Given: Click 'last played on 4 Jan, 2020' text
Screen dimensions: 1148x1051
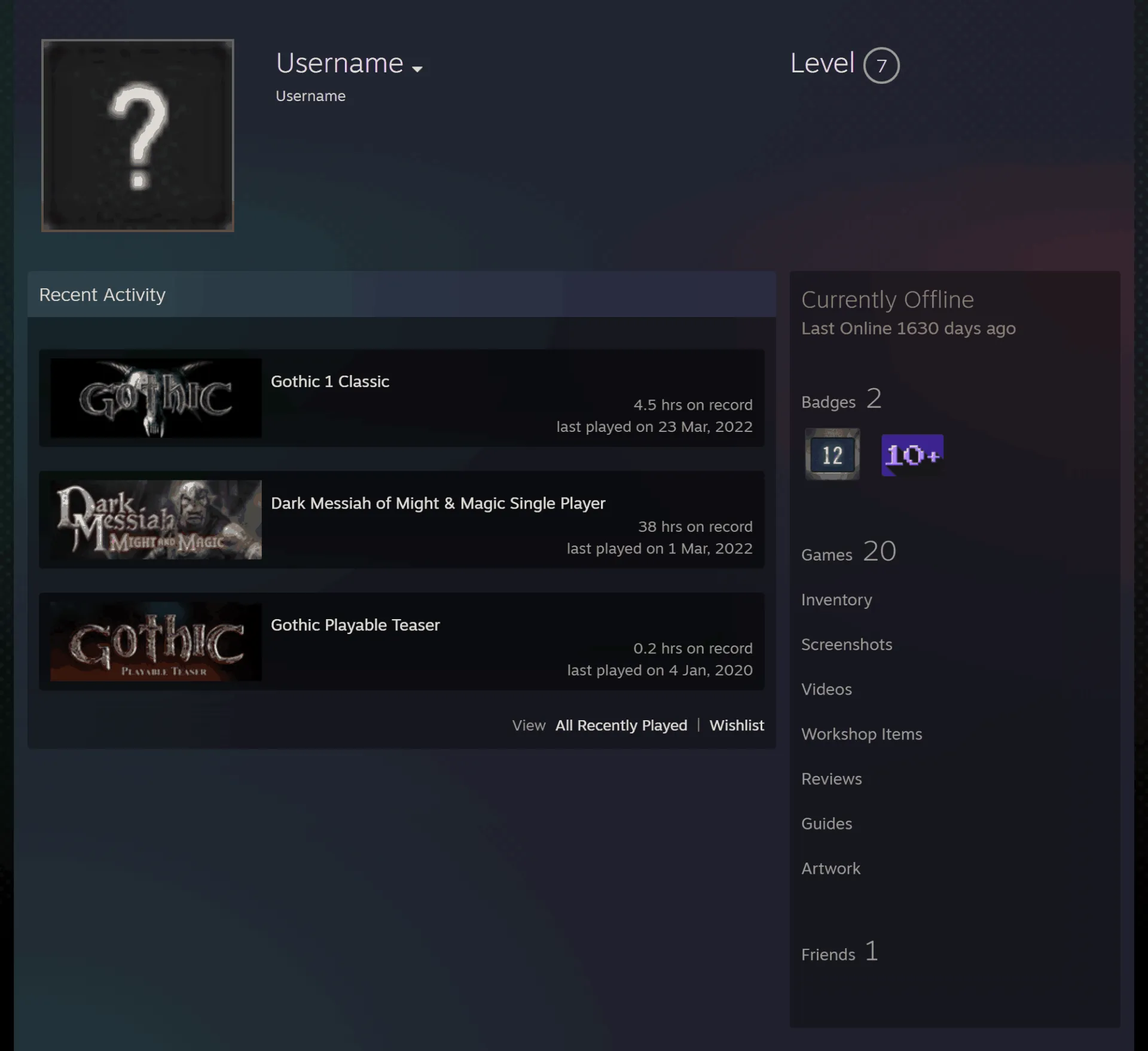Looking at the screenshot, I should click(660, 671).
